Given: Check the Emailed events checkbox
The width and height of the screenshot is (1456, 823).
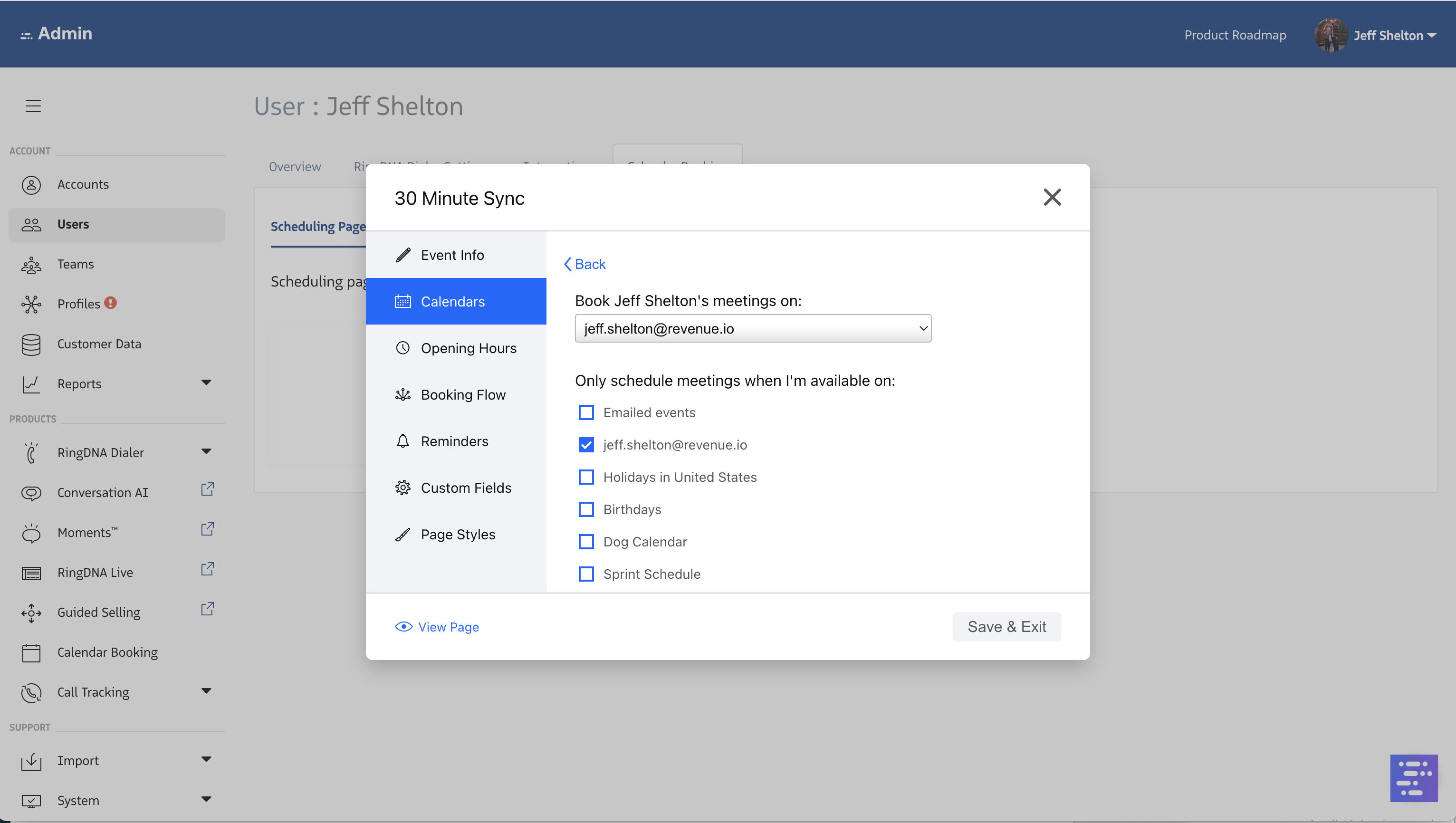Looking at the screenshot, I should (x=586, y=412).
